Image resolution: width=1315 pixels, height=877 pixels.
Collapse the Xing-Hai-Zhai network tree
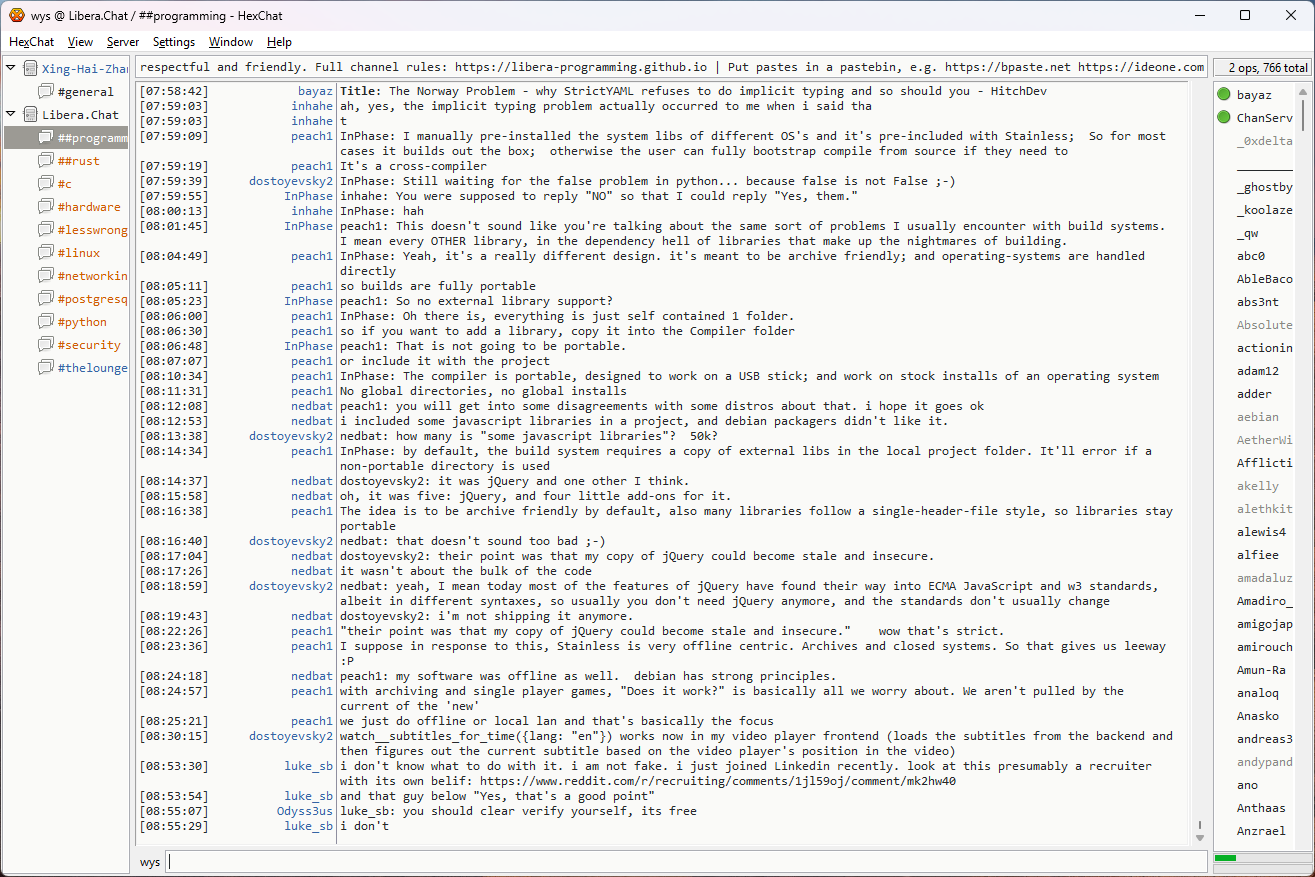11,69
